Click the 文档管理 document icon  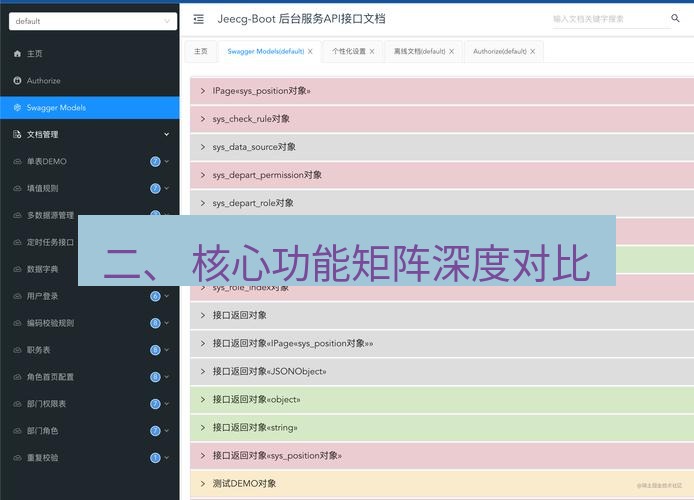pos(17,135)
